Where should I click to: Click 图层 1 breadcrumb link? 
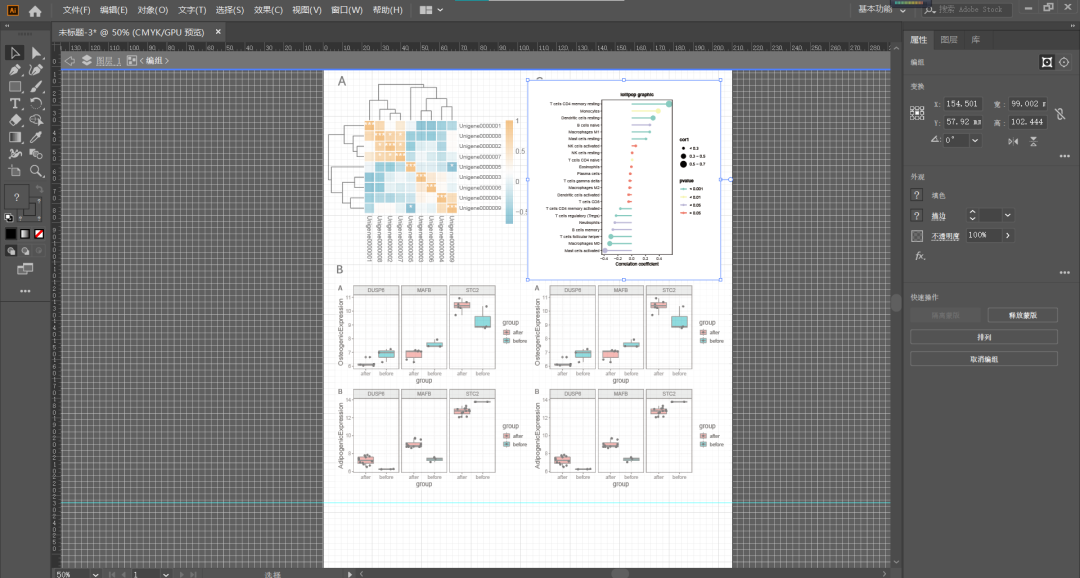tap(108, 61)
